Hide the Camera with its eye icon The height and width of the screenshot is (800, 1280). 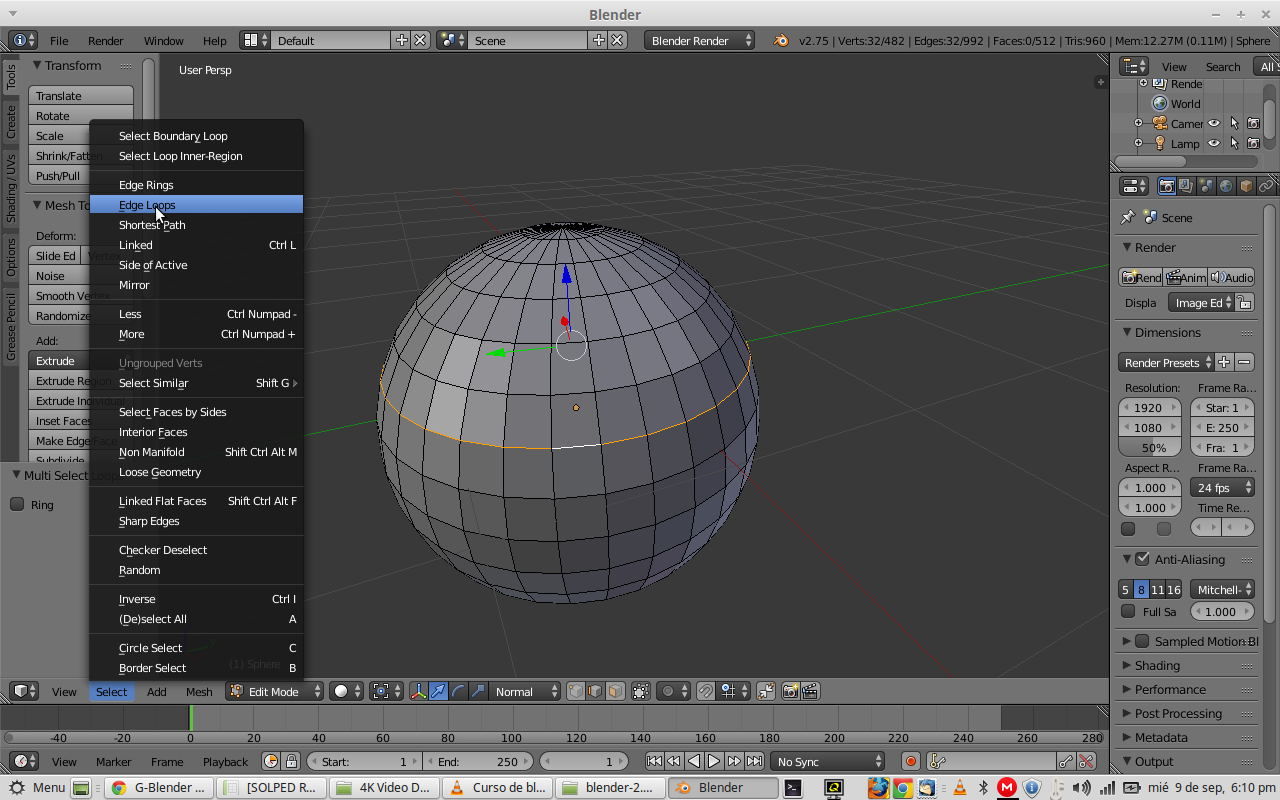pos(1214,124)
